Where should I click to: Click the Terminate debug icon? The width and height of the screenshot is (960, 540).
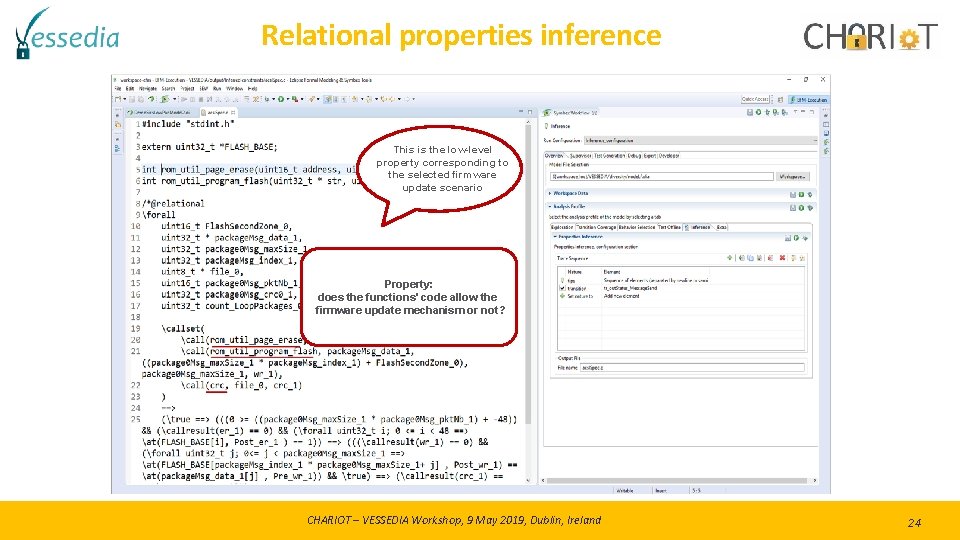click(x=201, y=99)
